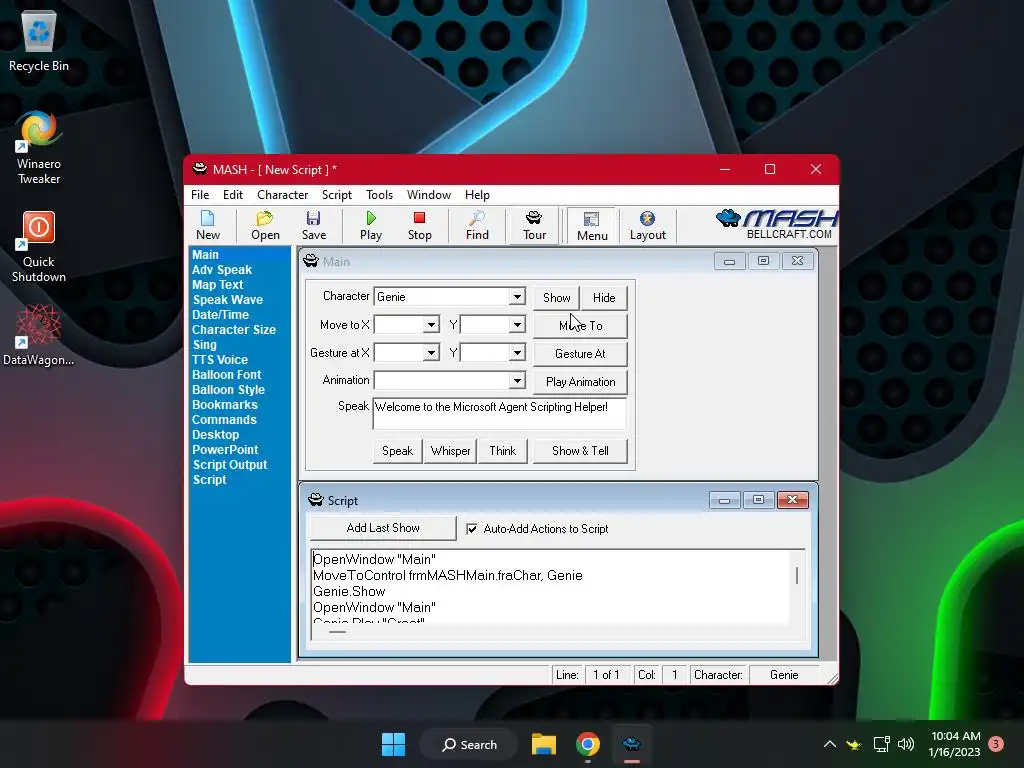
Task: Click the Whisper button
Action: [450, 451]
